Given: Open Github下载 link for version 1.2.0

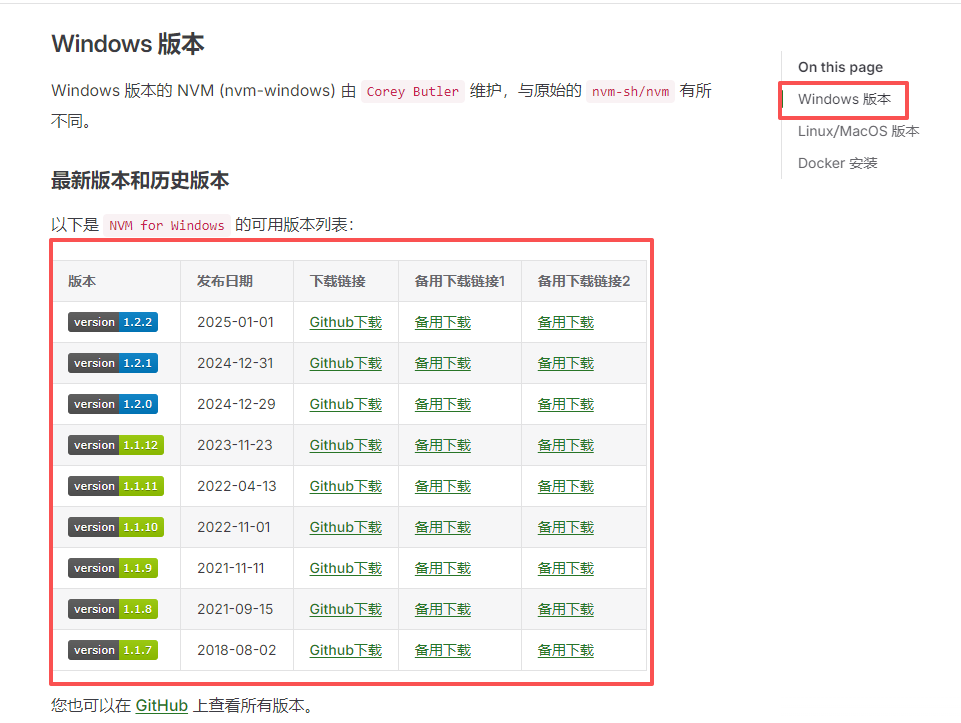Looking at the screenshot, I should [346, 404].
